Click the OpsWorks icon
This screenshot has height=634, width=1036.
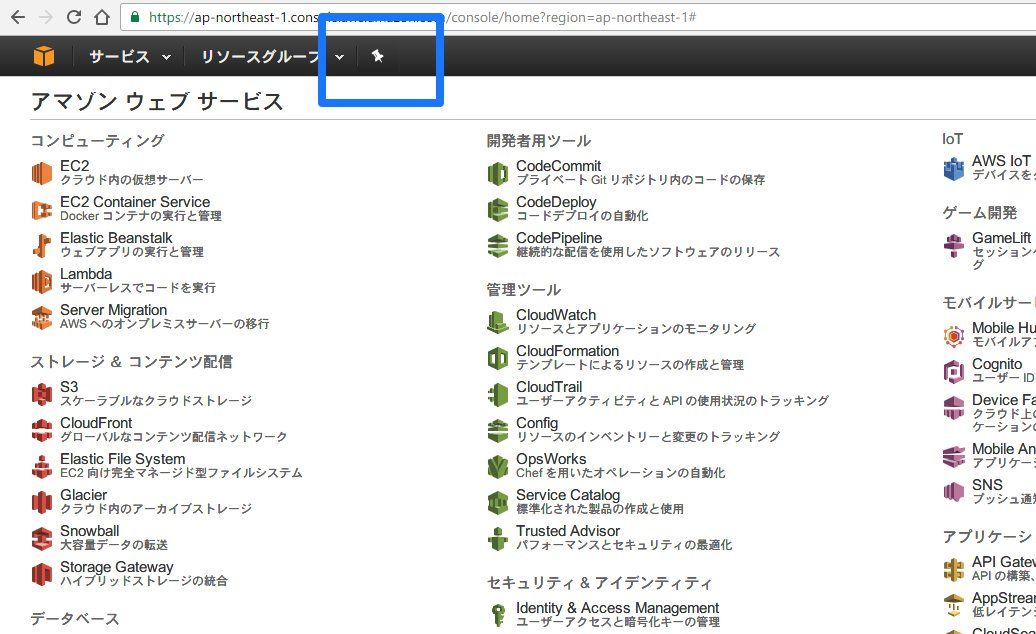(x=498, y=466)
